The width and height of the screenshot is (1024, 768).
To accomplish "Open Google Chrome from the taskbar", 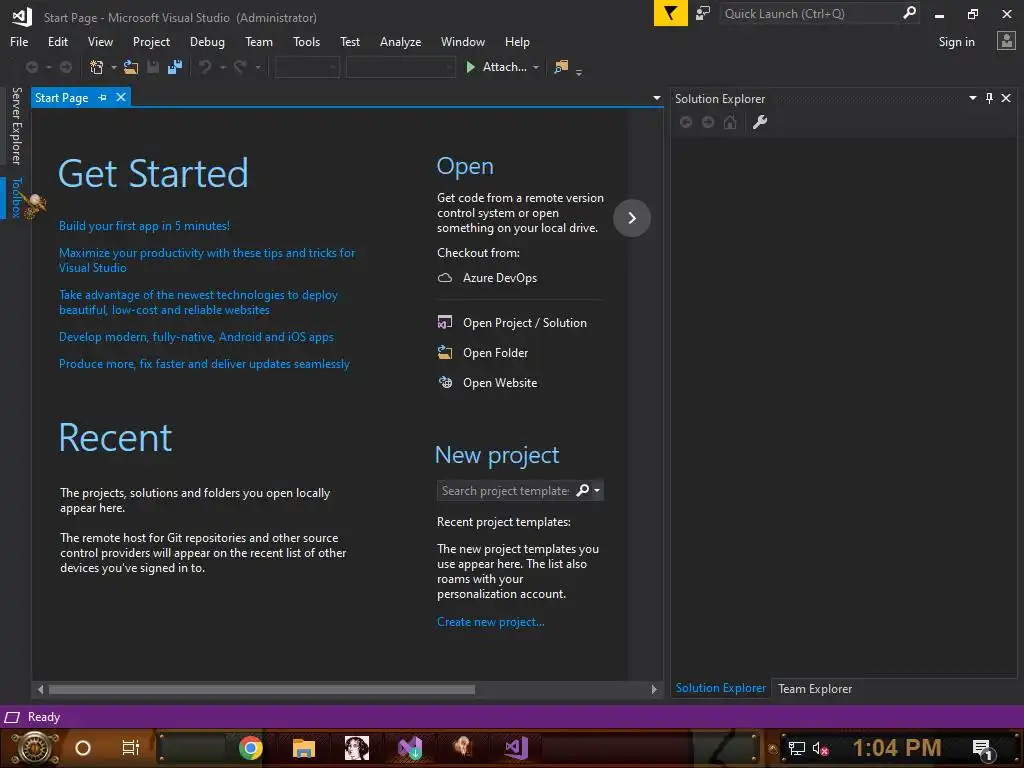I will pyautogui.click(x=251, y=748).
